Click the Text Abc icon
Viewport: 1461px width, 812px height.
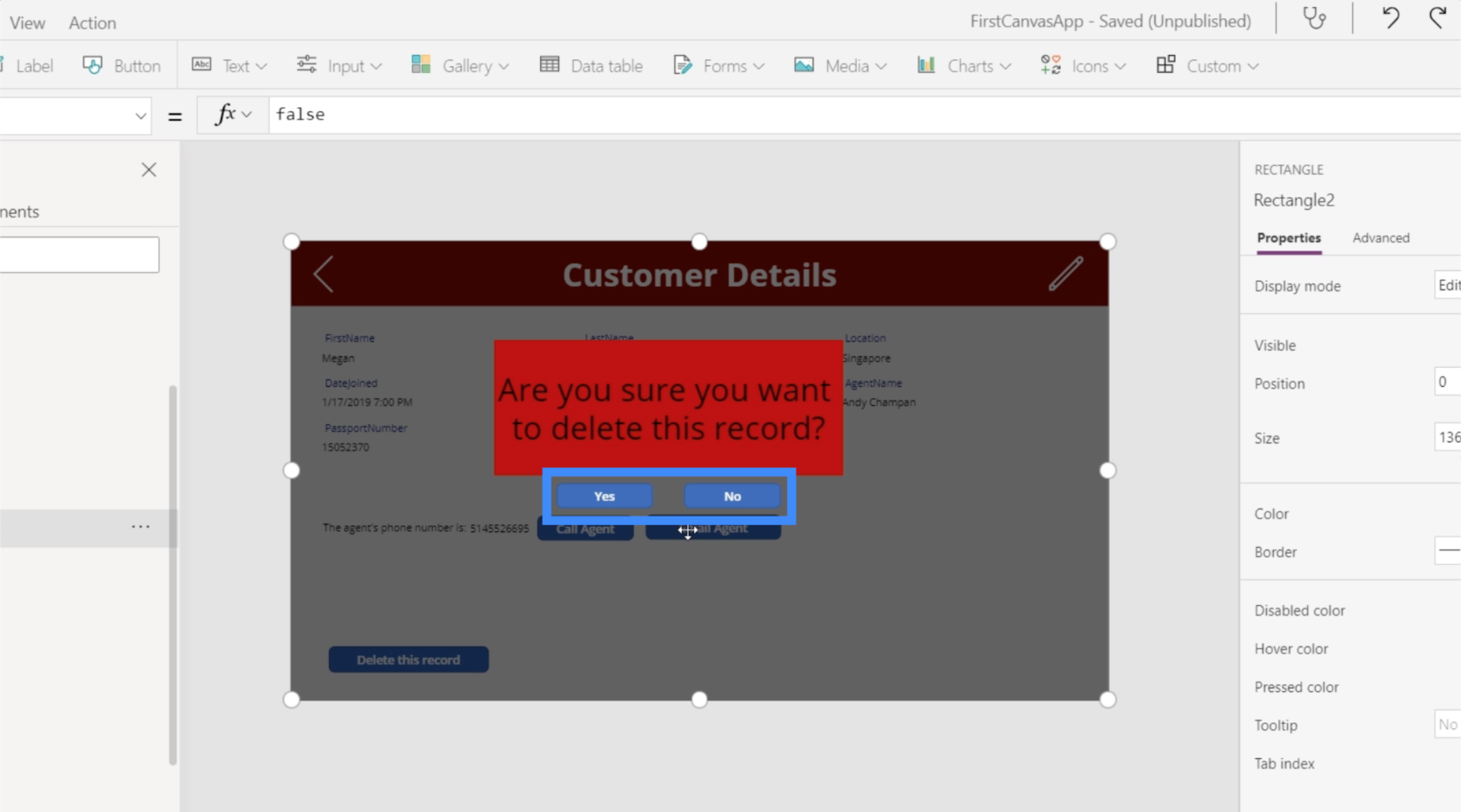click(x=202, y=64)
